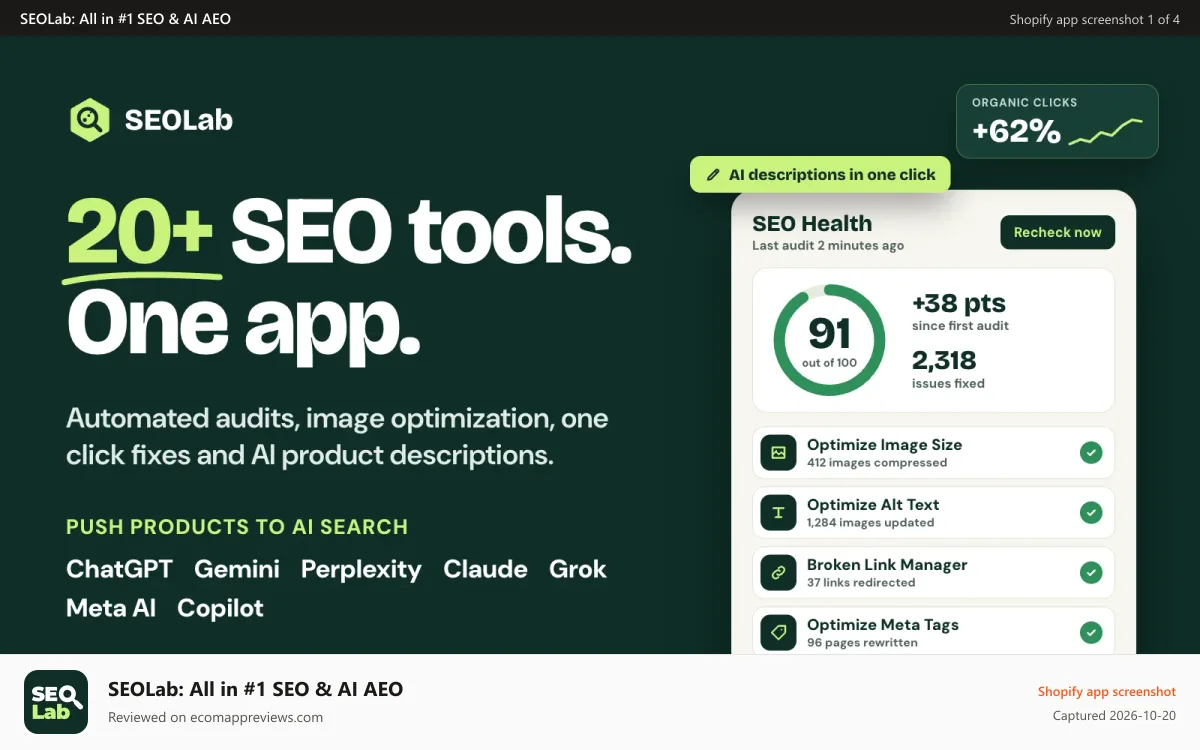This screenshot has height=750, width=1200.
Task: Click 37 links redirected text
Action: coord(861,583)
